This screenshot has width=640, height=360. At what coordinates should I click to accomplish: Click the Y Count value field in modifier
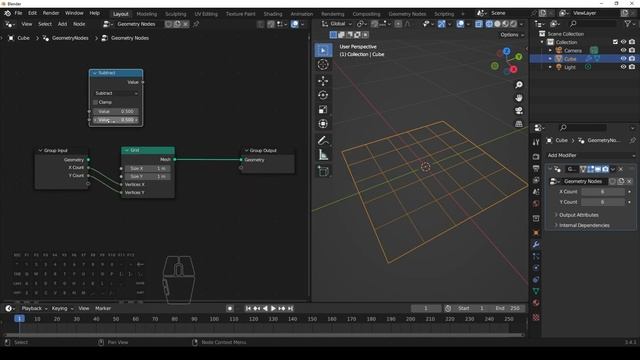point(603,202)
